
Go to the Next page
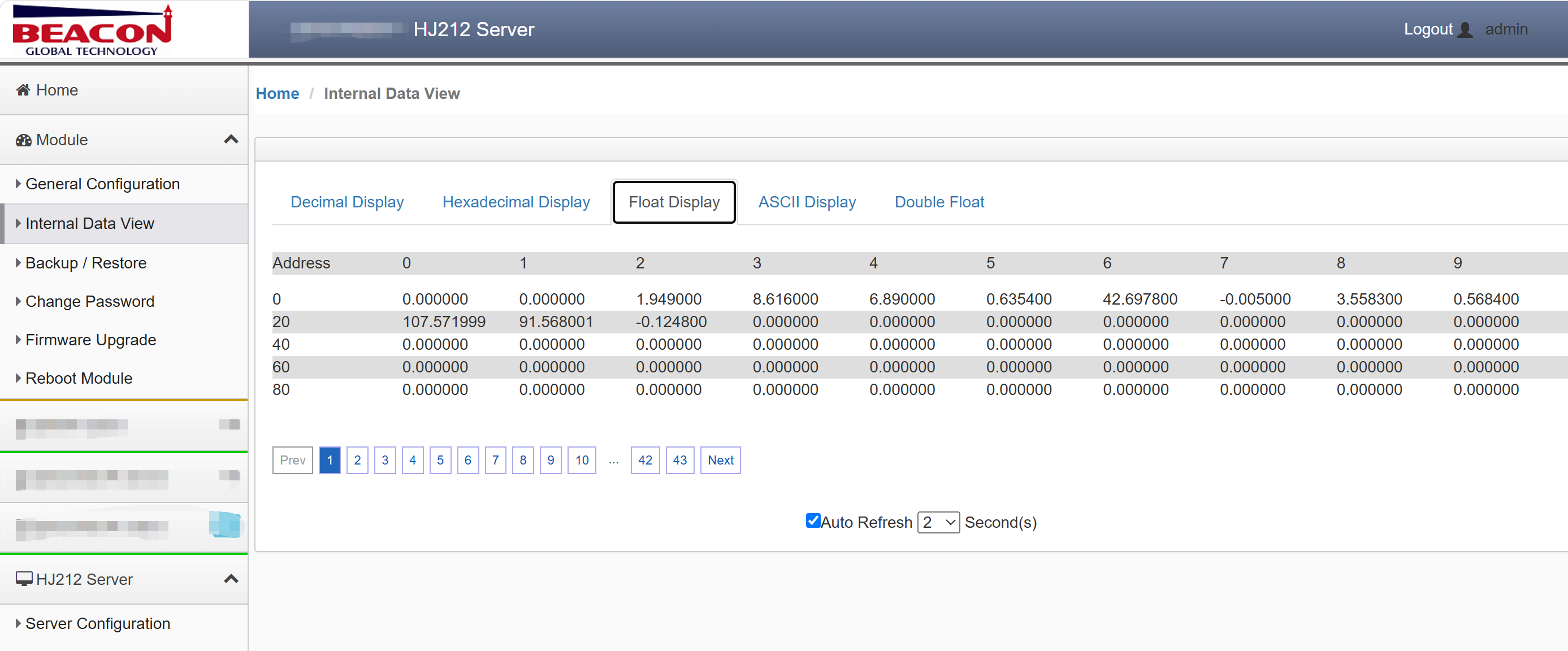tap(720, 460)
